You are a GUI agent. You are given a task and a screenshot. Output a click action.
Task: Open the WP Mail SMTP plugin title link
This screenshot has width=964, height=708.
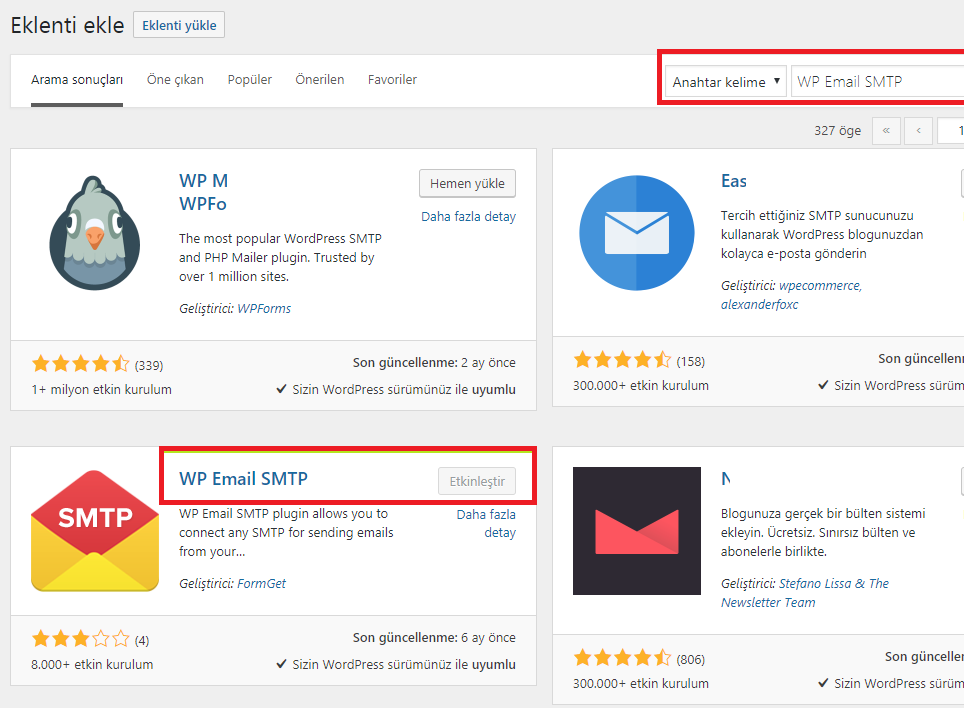point(203,192)
